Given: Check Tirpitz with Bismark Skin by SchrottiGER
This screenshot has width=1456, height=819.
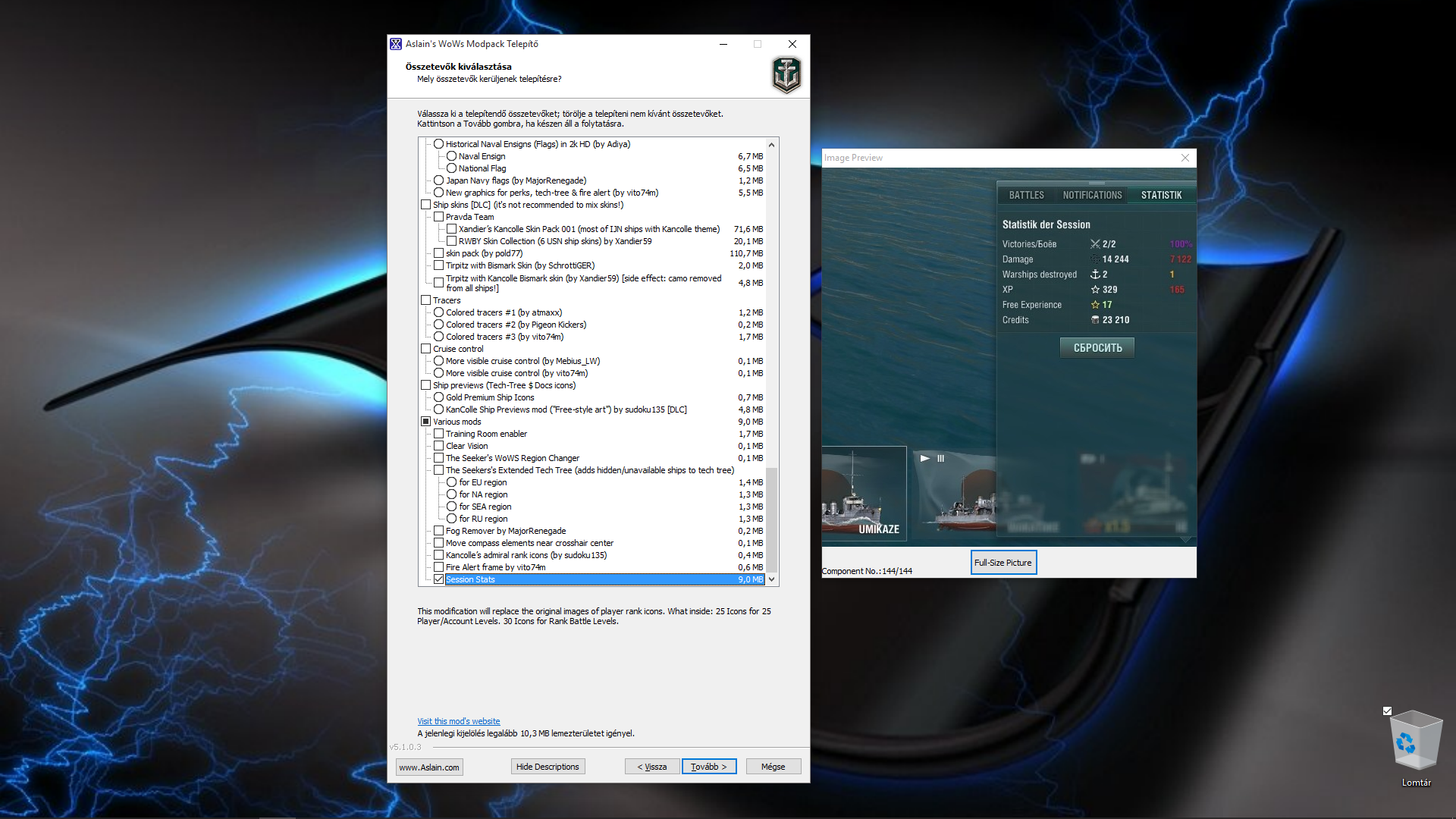Looking at the screenshot, I should (438, 265).
